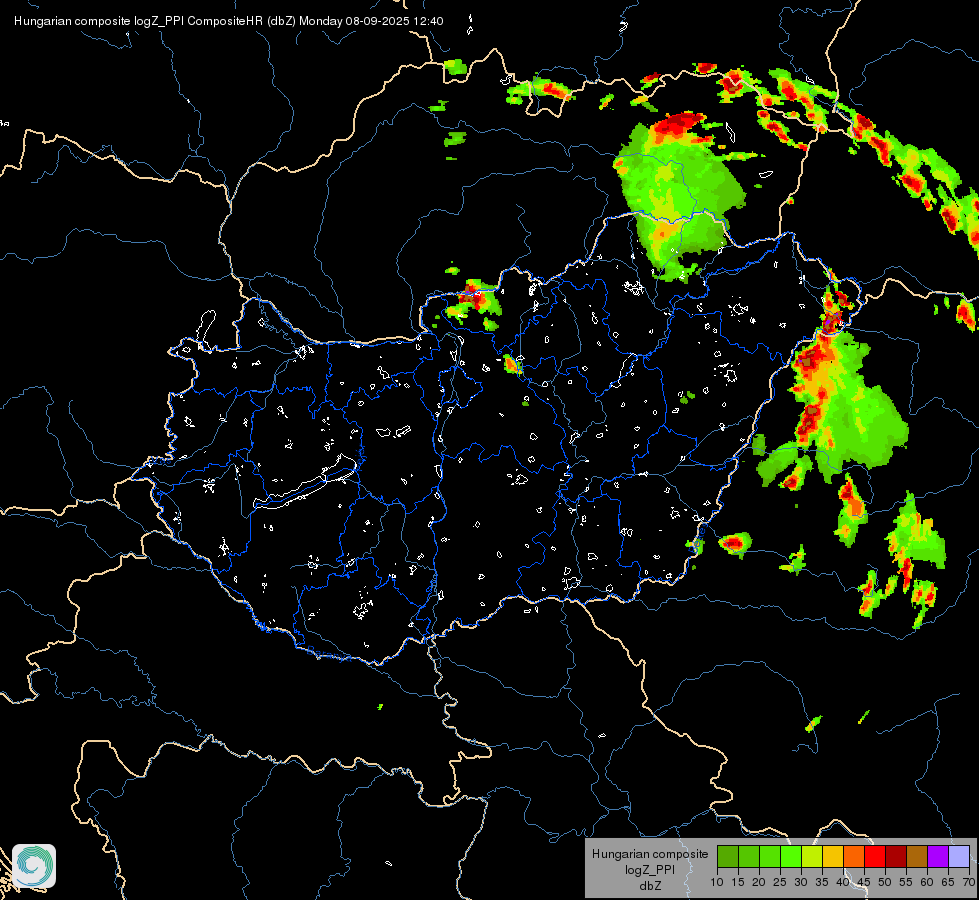Click the 25–30 dBZ bright green legend swatch
The image size is (979, 900).
[791, 856]
